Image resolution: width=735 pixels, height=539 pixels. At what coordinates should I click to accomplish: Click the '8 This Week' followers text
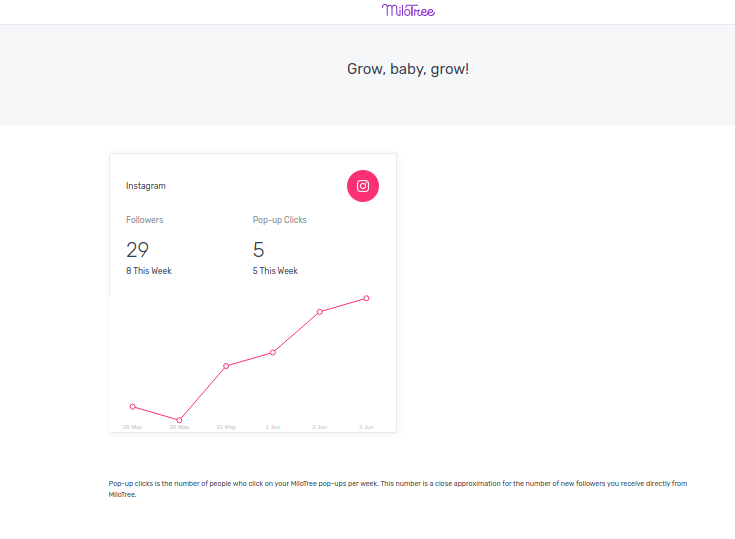[x=149, y=271]
